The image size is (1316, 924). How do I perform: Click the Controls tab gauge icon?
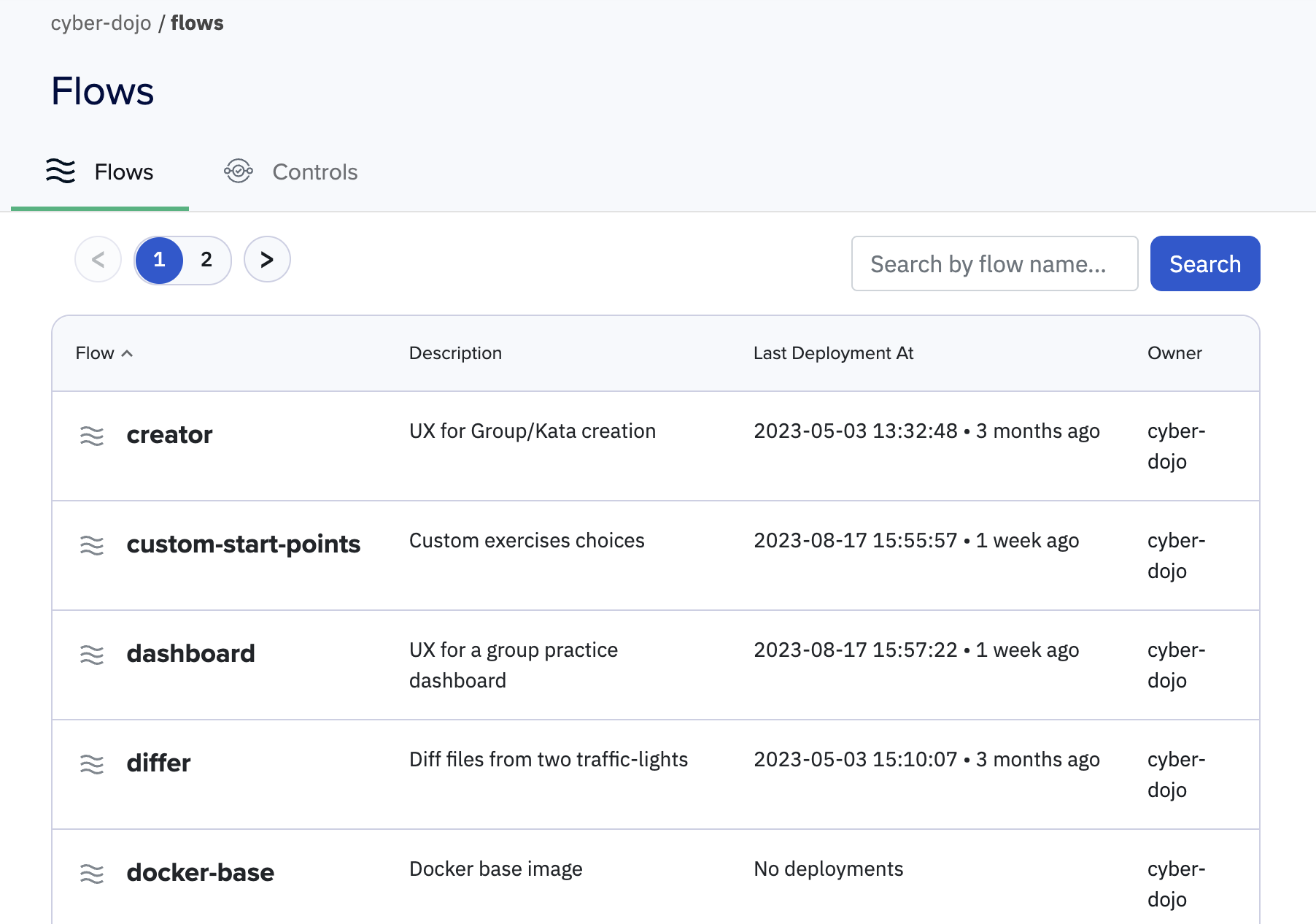pos(239,171)
